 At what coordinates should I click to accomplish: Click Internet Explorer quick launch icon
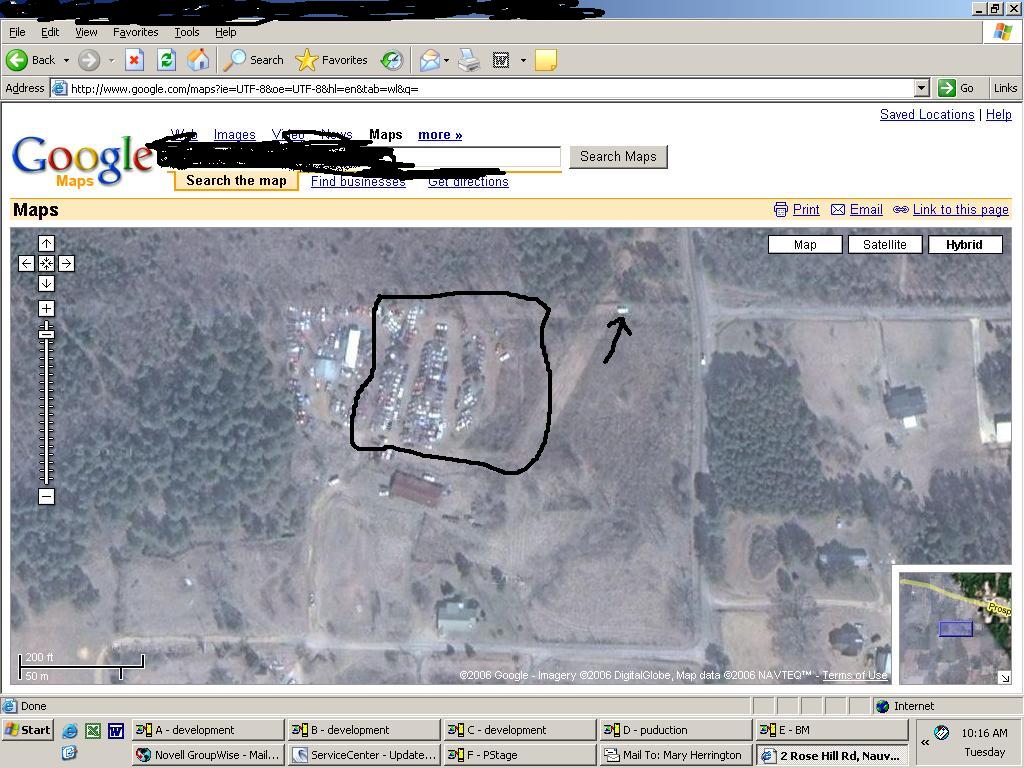(69, 731)
